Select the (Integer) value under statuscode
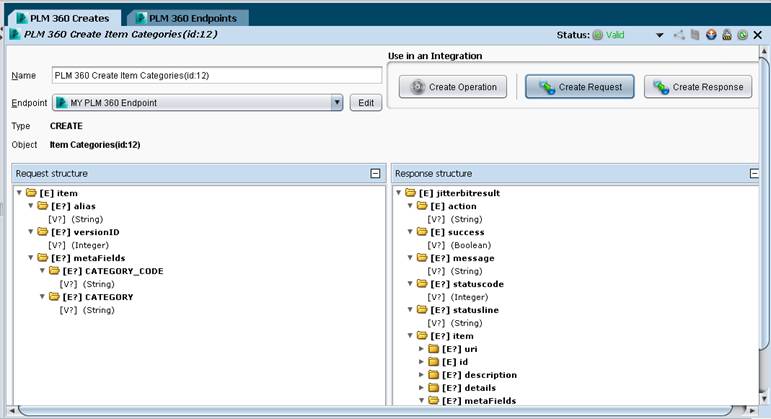The width and height of the screenshot is (771, 419). pos(469,297)
